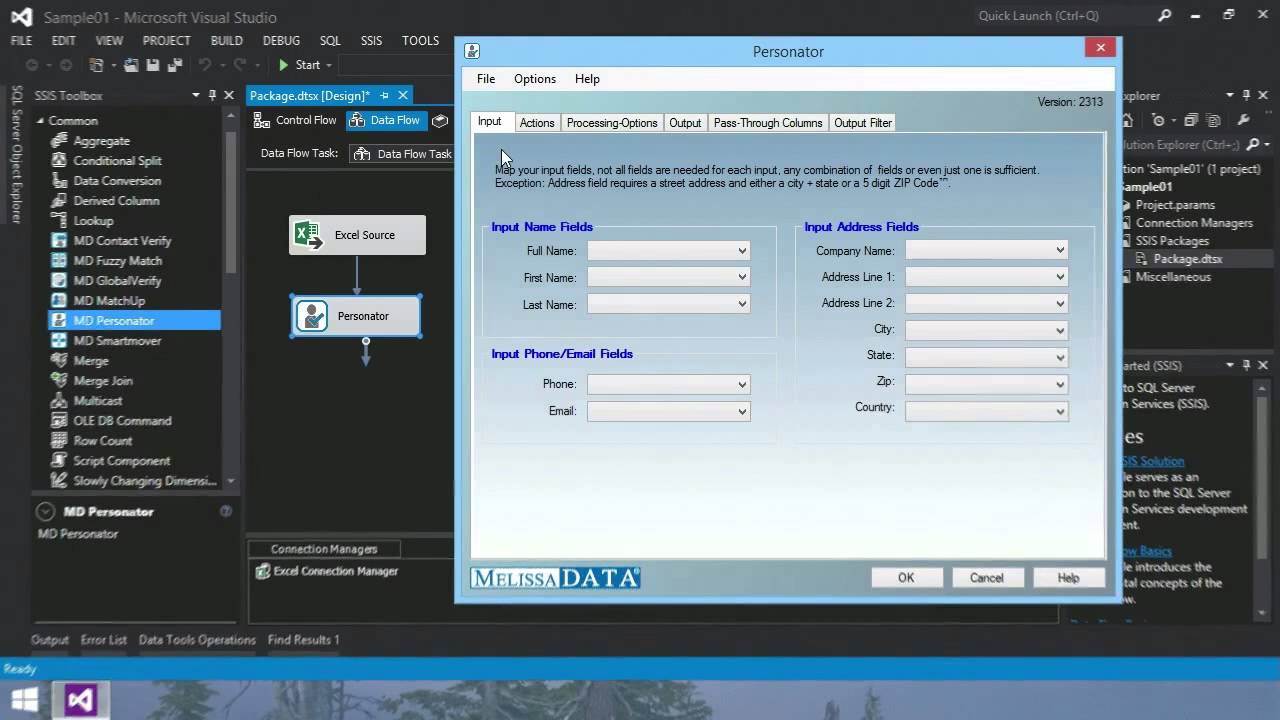Open the Personator Options menu
This screenshot has width=1280, height=720.
535,79
